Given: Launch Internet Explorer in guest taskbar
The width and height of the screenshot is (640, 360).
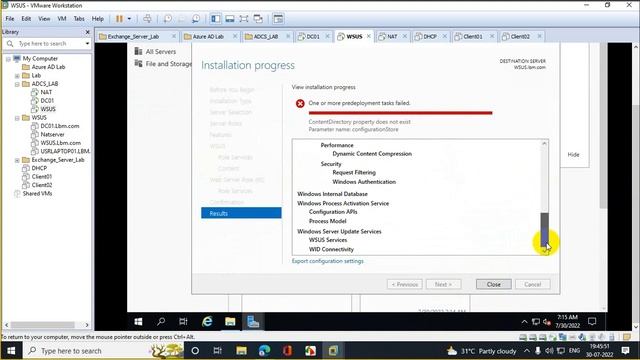Looking at the screenshot, I should point(207,322).
